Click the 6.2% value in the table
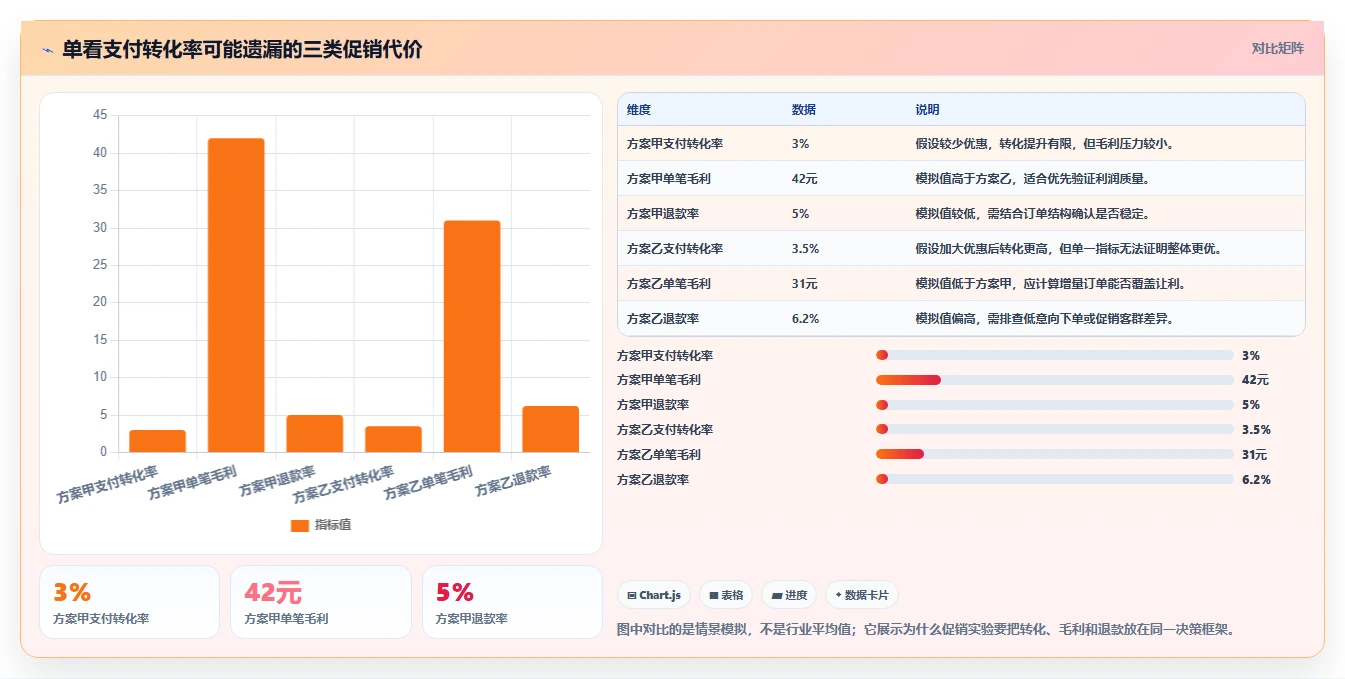This screenshot has height=679, width=1345. pyautogui.click(x=805, y=319)
